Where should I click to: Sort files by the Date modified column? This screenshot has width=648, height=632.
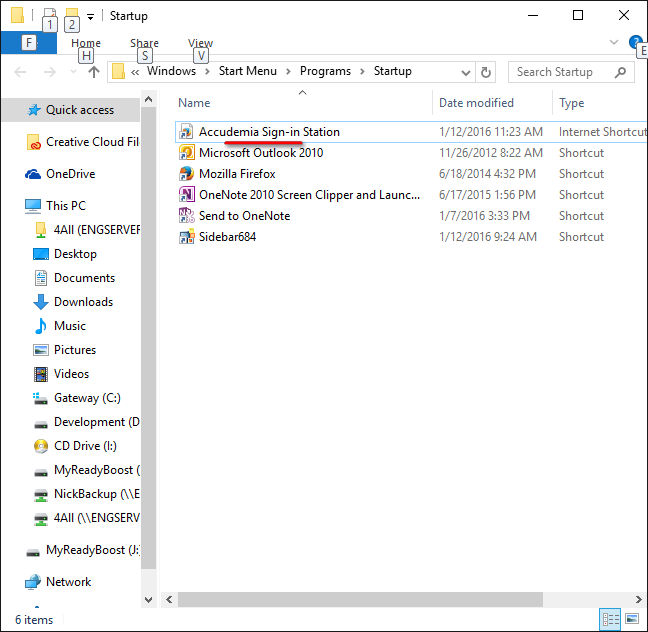(x=476, y=103)
